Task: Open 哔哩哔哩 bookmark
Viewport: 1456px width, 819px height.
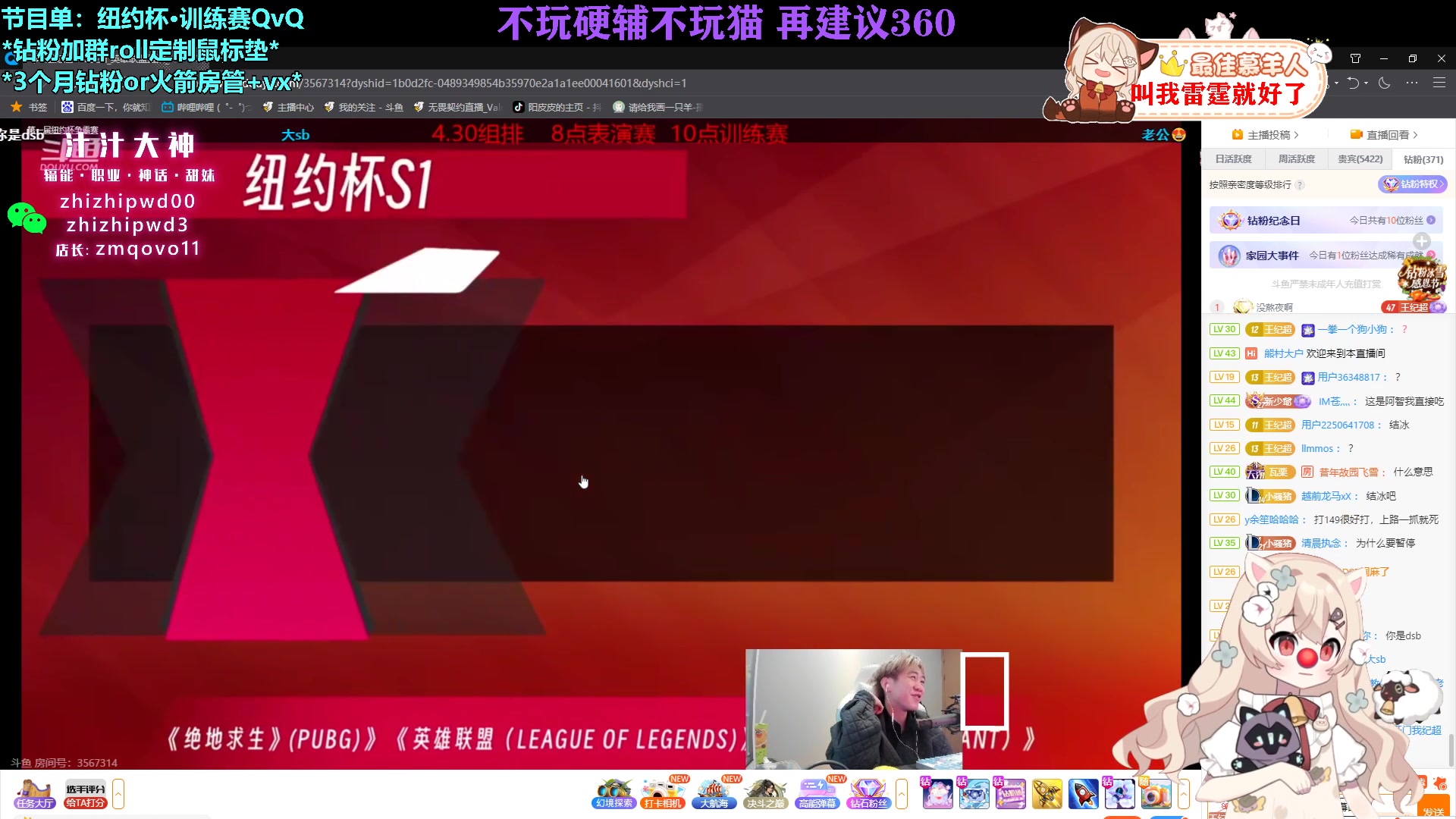Action: [x=206, y=107]
